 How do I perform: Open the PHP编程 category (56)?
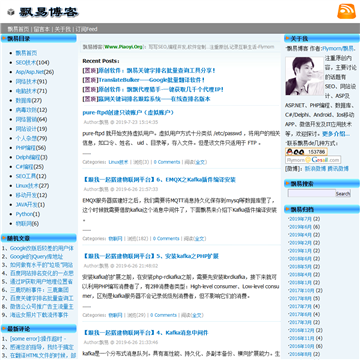pyautogui.click(x=25, y=148)
